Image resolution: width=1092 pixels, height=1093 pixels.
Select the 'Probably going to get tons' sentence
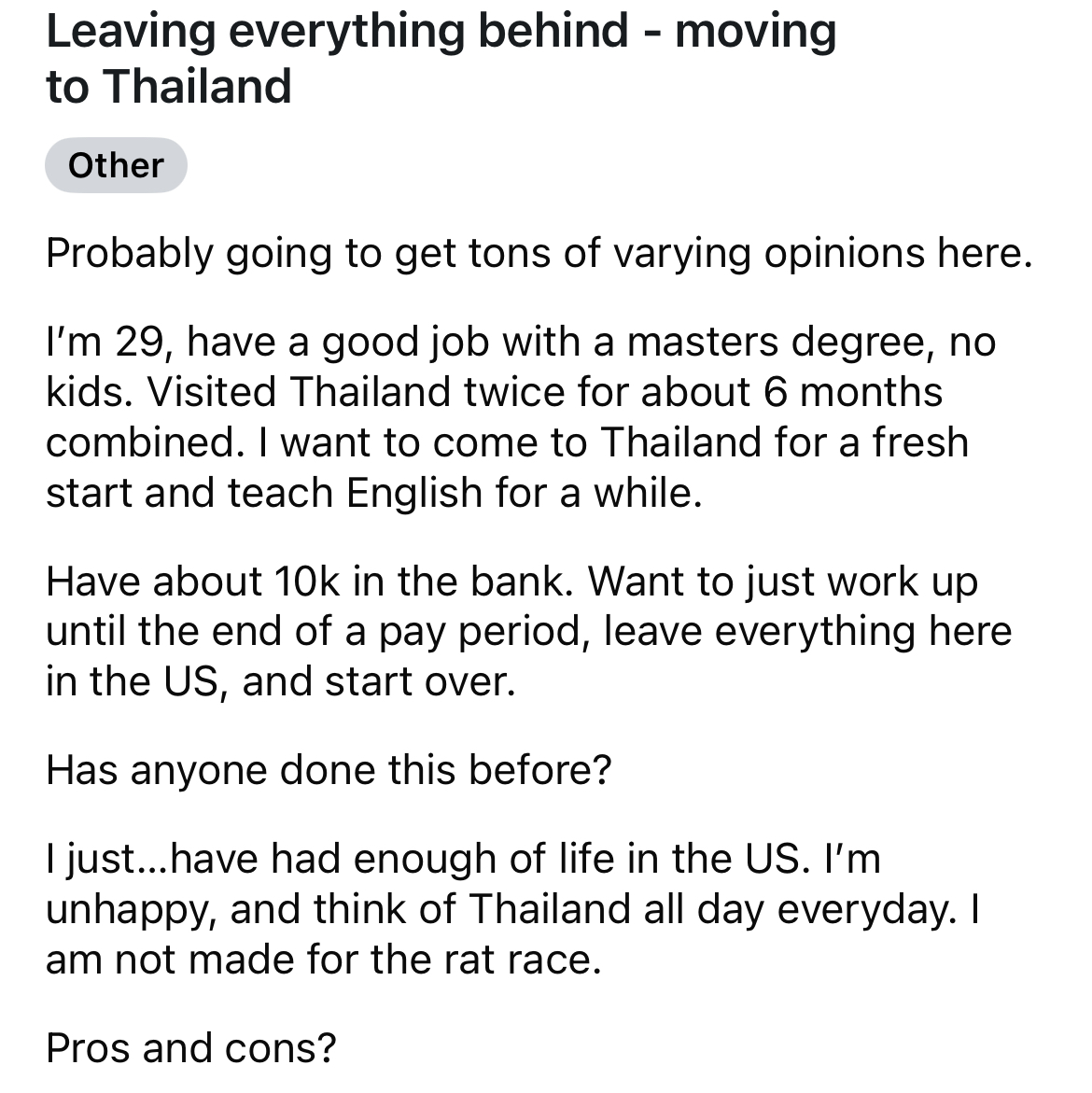click(539, 254)
